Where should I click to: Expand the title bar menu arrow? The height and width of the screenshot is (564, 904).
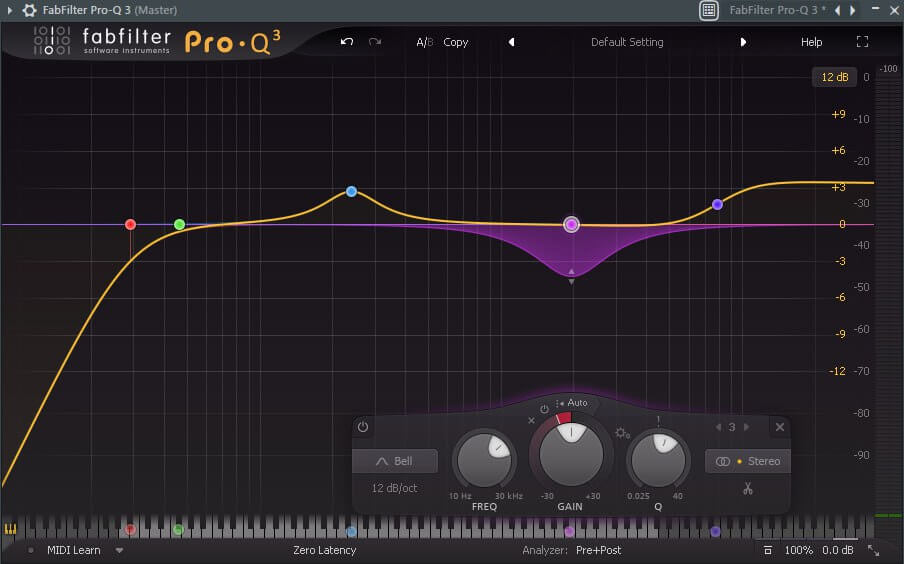(9, 10)
